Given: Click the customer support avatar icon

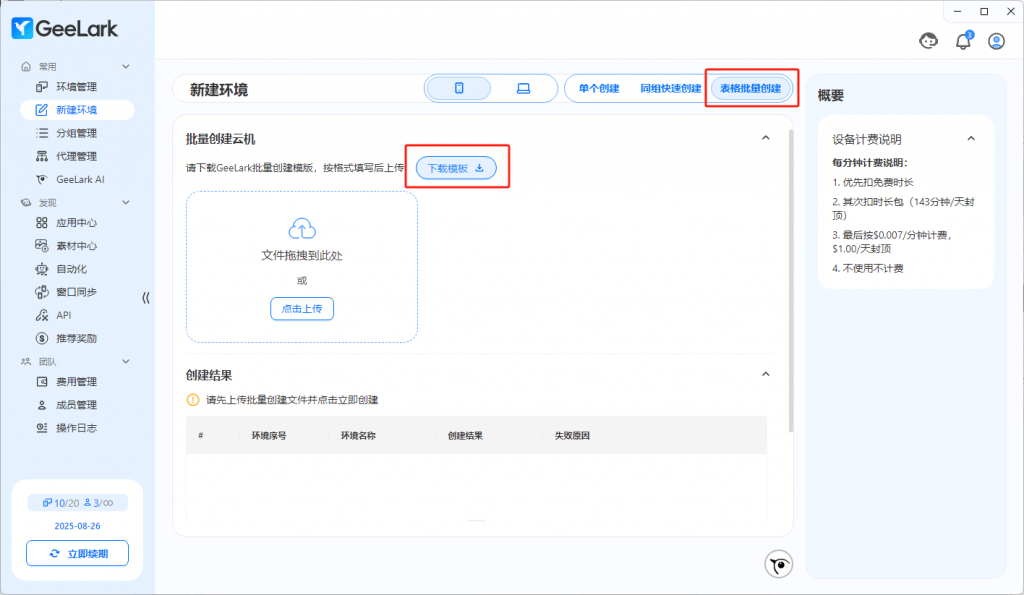Looking at the screenshot, I should 929,41.
